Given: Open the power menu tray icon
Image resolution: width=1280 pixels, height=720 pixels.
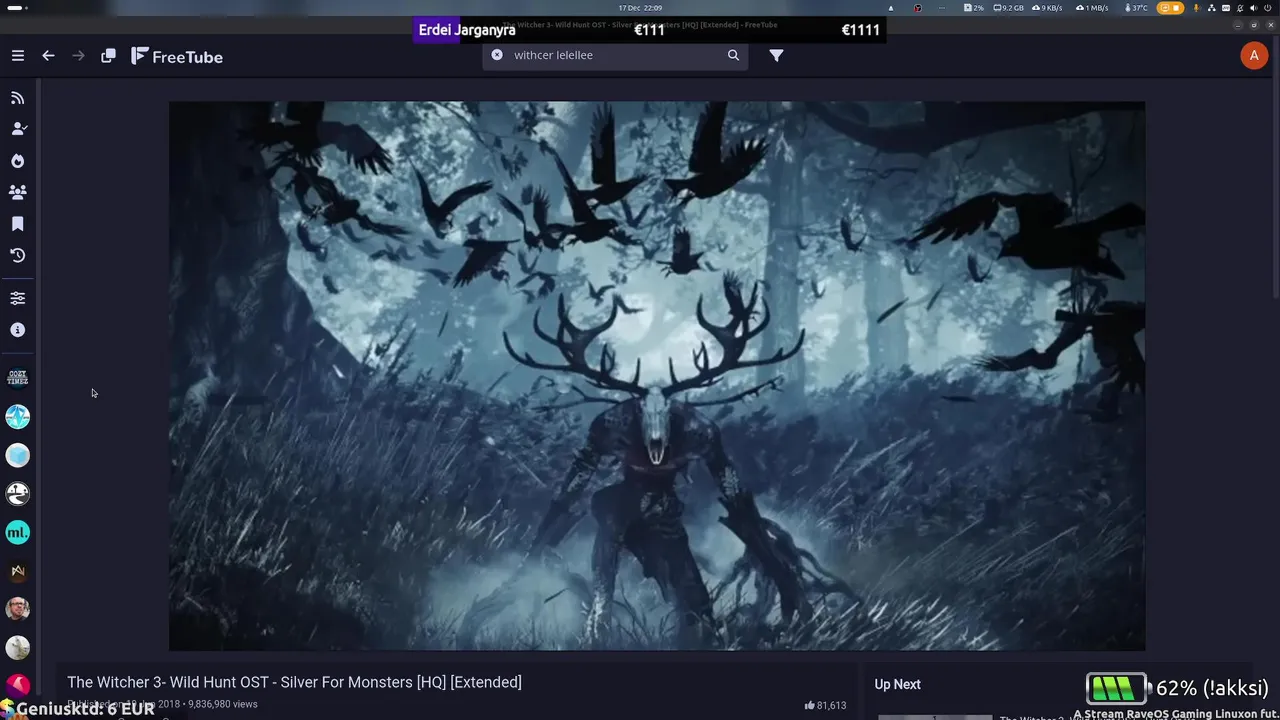Looking at the screenshot, I should (1267, 8).
